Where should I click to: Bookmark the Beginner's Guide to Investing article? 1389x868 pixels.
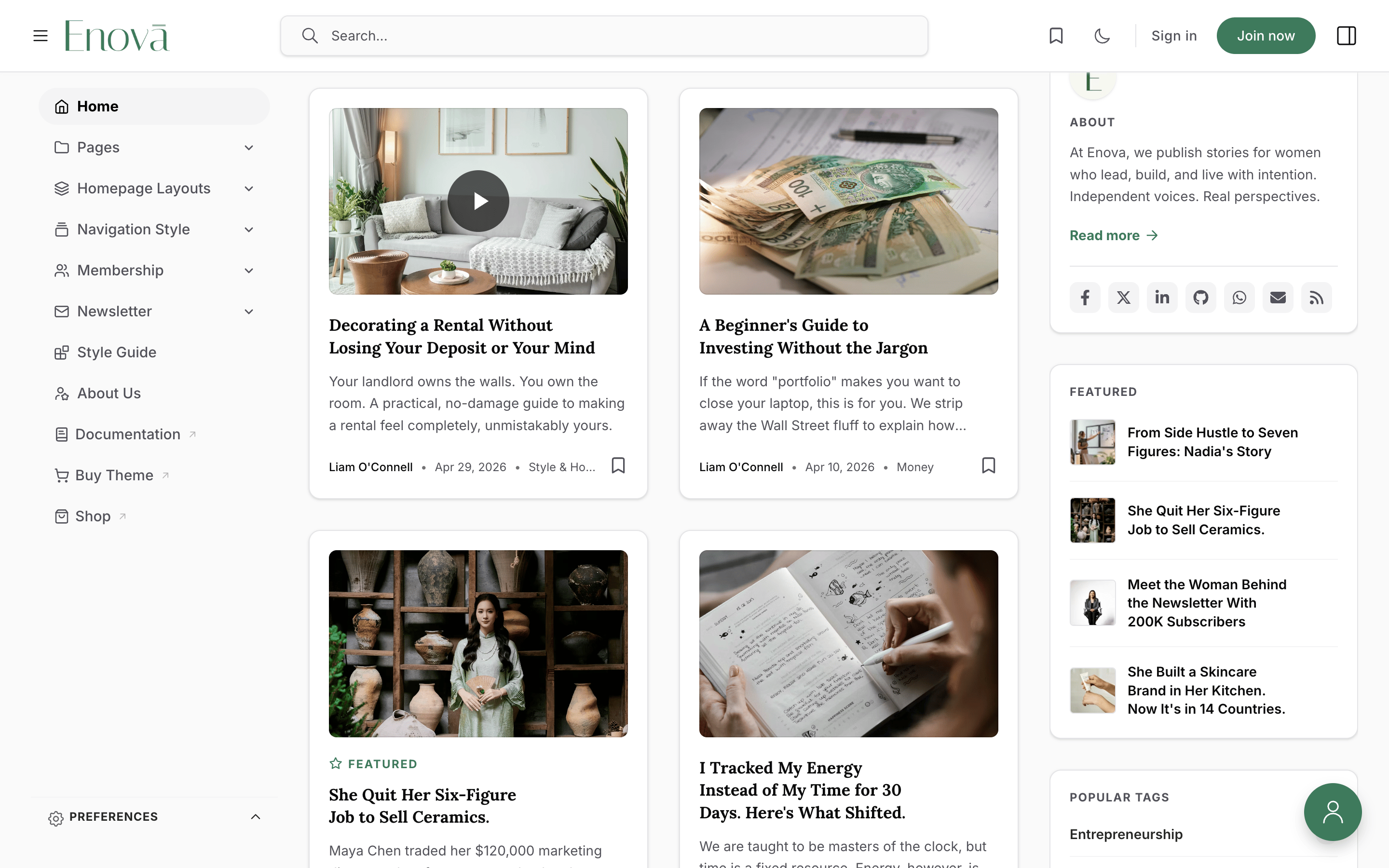pyautogui.click(x=988, y=465)
